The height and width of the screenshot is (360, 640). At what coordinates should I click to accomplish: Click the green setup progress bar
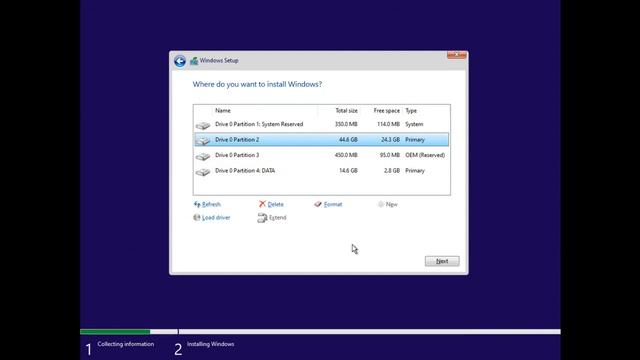click(x=115, y=331)
